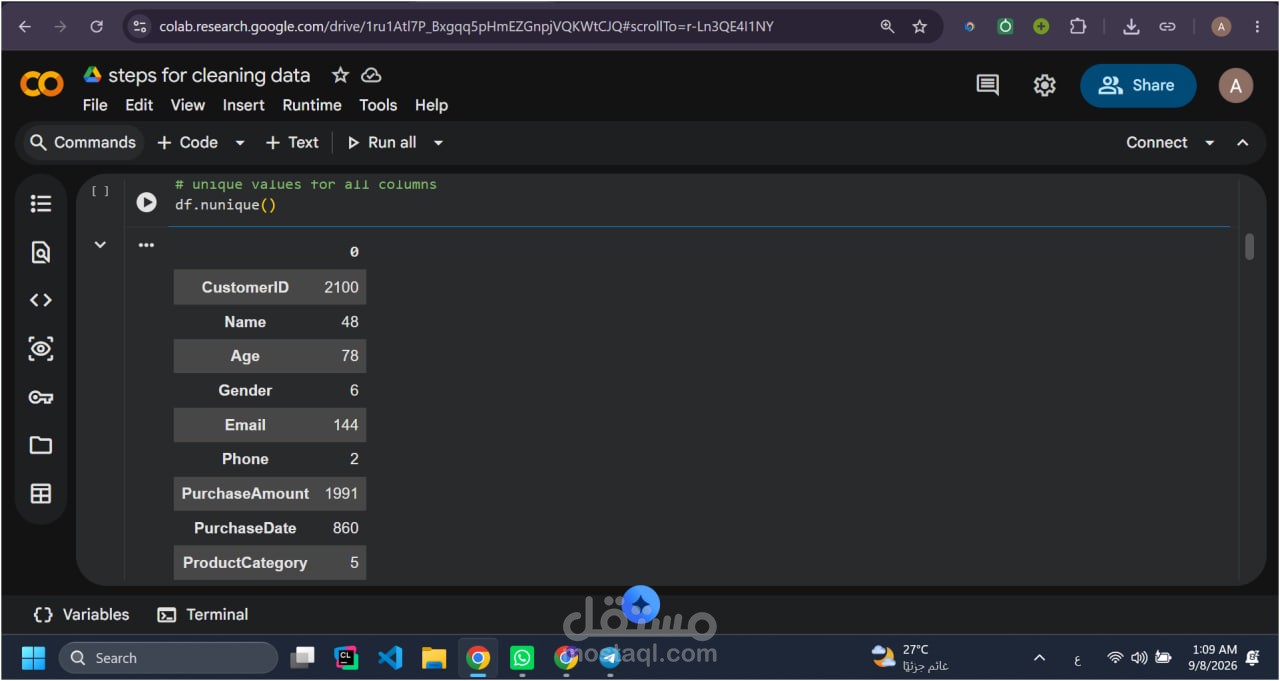Open WhatsApp from taskbar
Image resolution: width=1280 pixels, height=681 pixels.
(x=522, y=658)
